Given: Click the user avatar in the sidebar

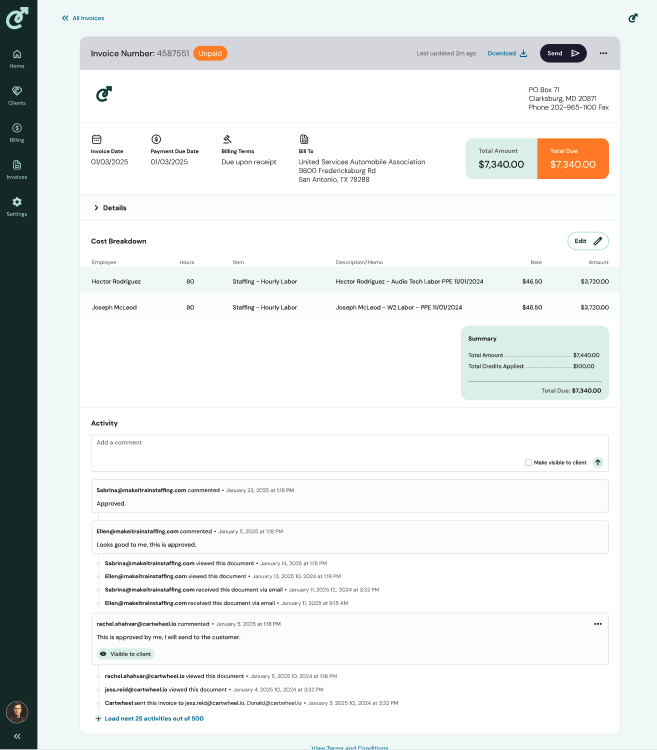Looking at the screenshot, I should coord(17,712).
